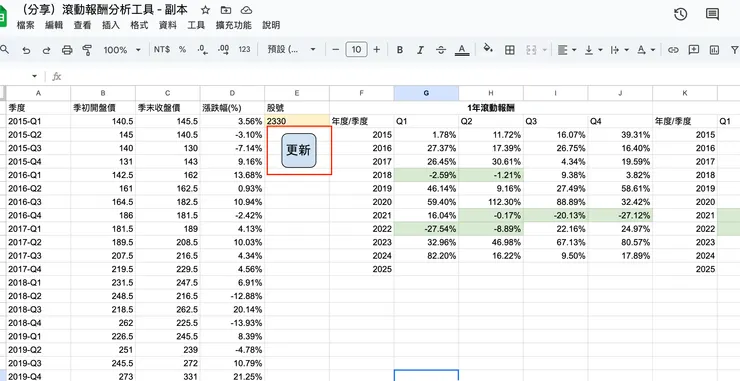Open text wrapping dropdown

620,50
